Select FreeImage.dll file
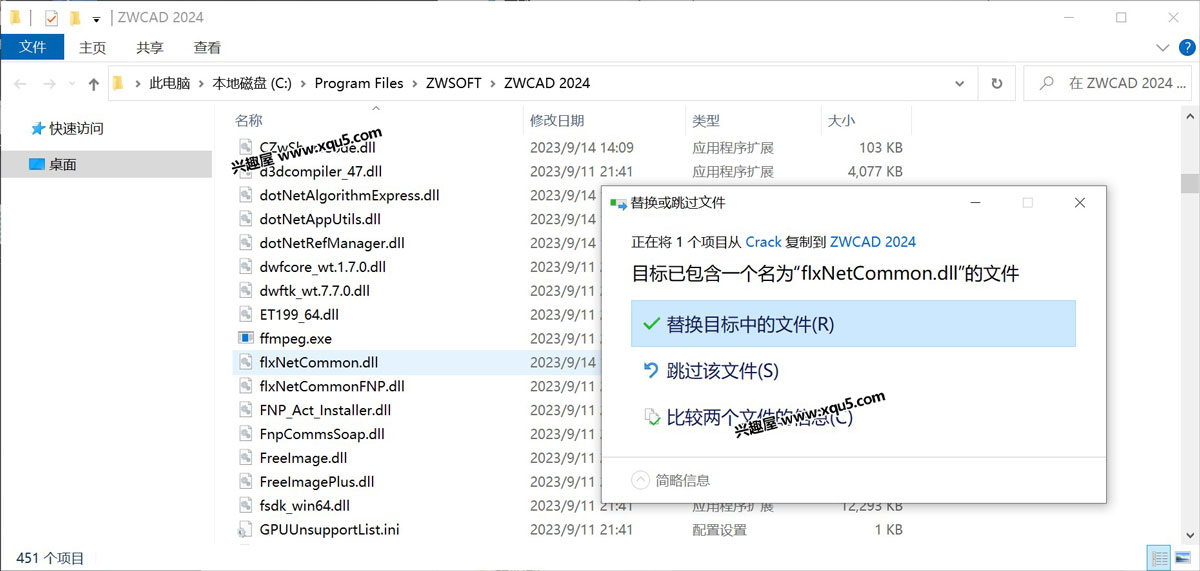Screen dimensions: 1200x571 coord(303,458)
